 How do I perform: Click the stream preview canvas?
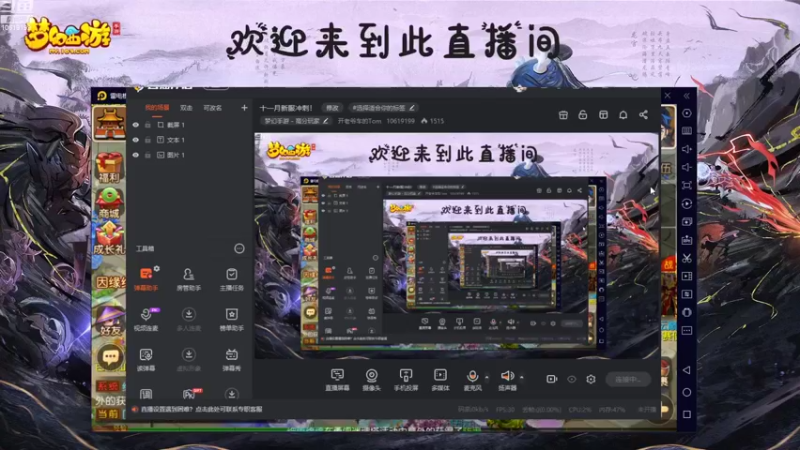click(457, 246)
